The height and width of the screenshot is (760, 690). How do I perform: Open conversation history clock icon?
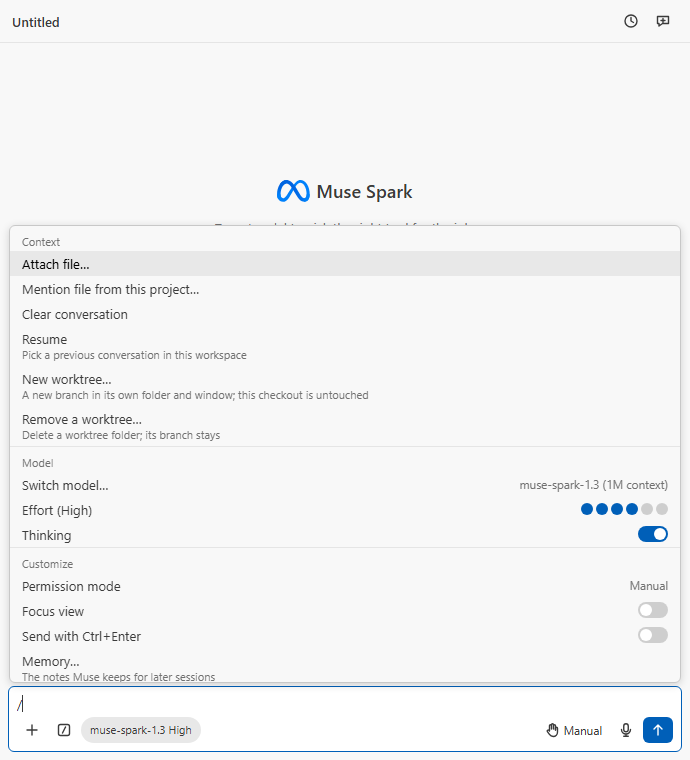tap(630, 21)
